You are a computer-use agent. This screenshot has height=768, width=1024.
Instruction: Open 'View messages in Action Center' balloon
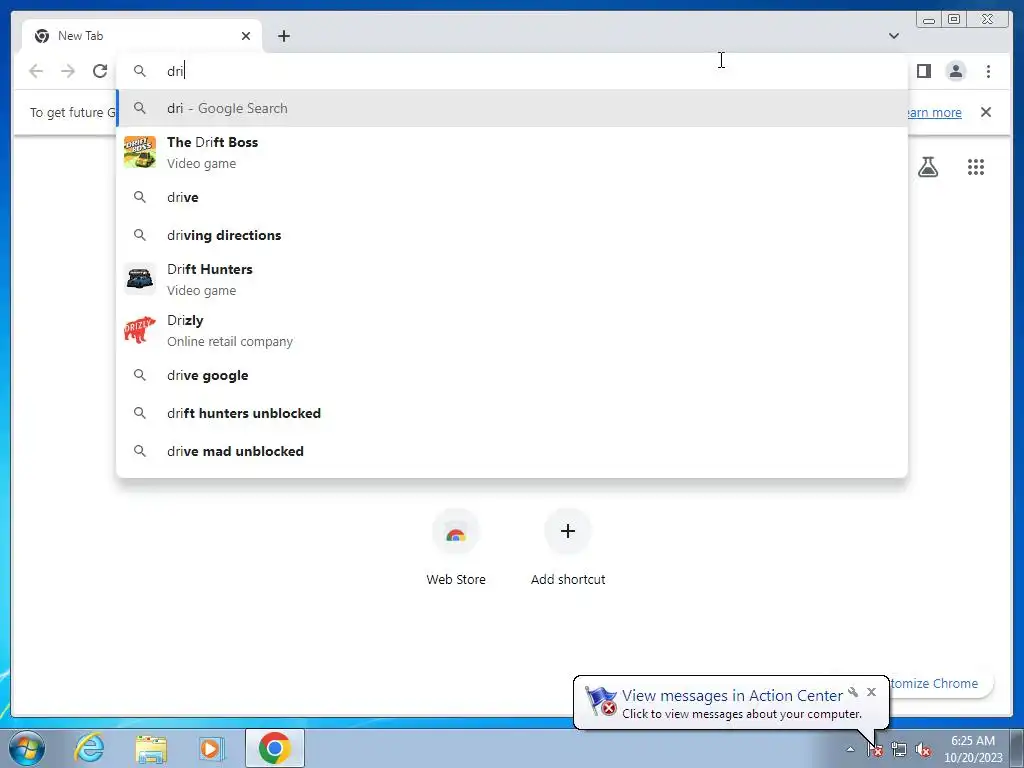pyautogui.click(x=731, y=703)
